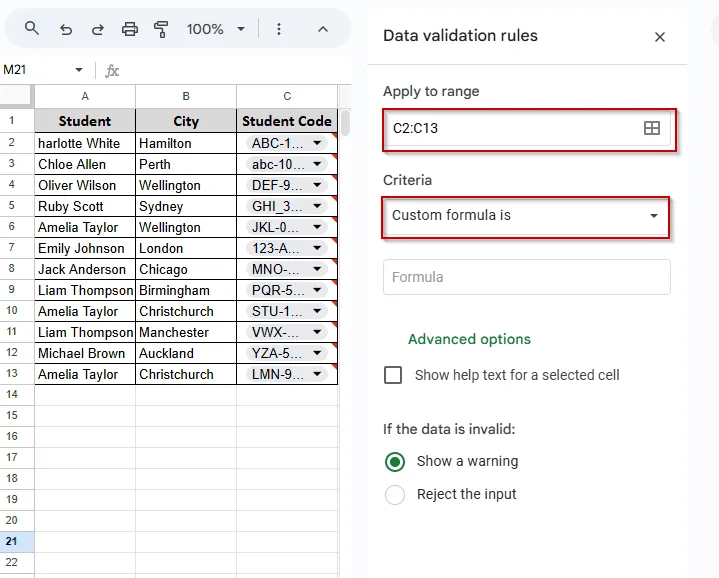Click the vertical scrollbar beside column C
Screen dimensions: 719x578
pos(345,123)
